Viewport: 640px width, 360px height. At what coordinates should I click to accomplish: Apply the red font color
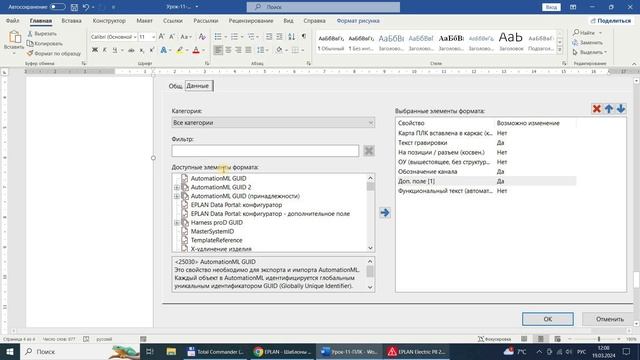click(x=196, y=50)
